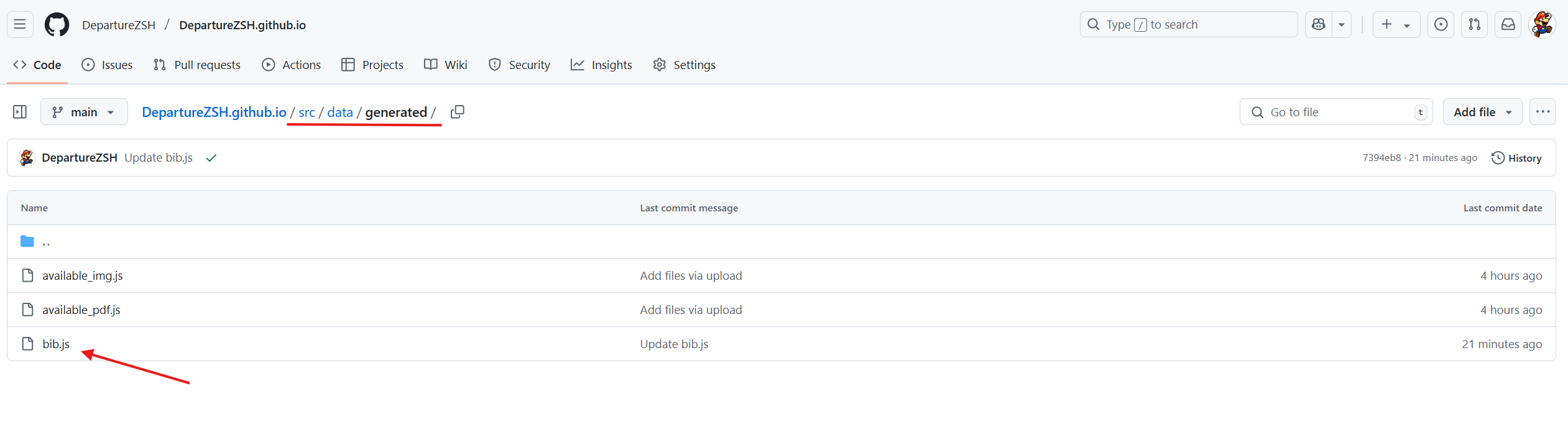Navigate to src folder in breadcrumb
Viewport: 1568px width, 447px height.
click(x=307, y=112)
